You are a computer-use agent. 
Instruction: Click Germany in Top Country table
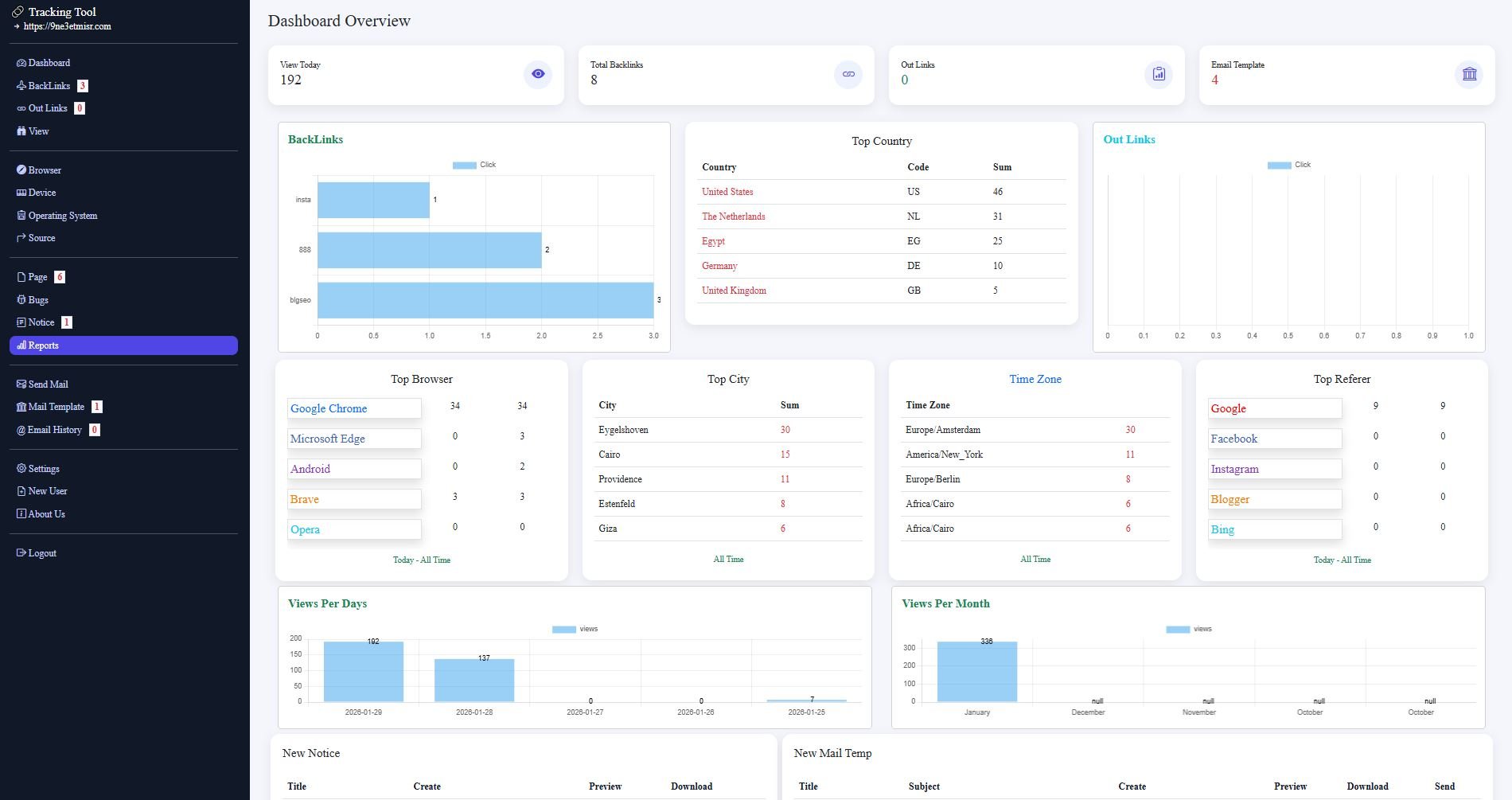[719, 266]
